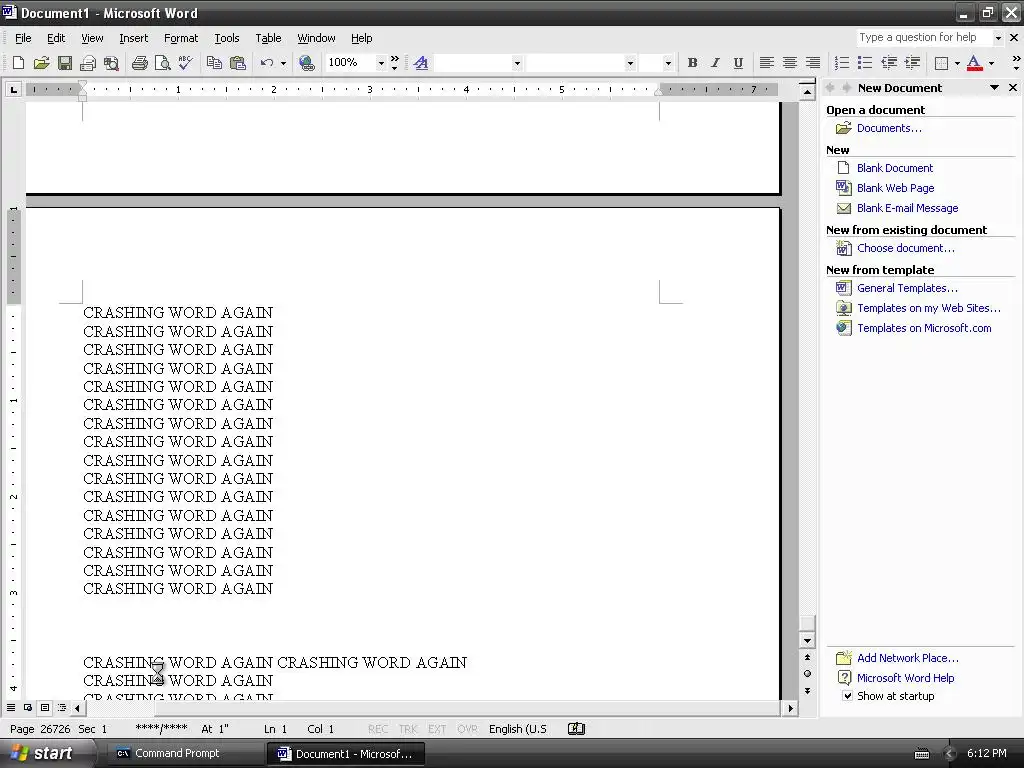Screen dimensions: 1024x768
Task: Open the Tools menu
Action: point(227,38)
